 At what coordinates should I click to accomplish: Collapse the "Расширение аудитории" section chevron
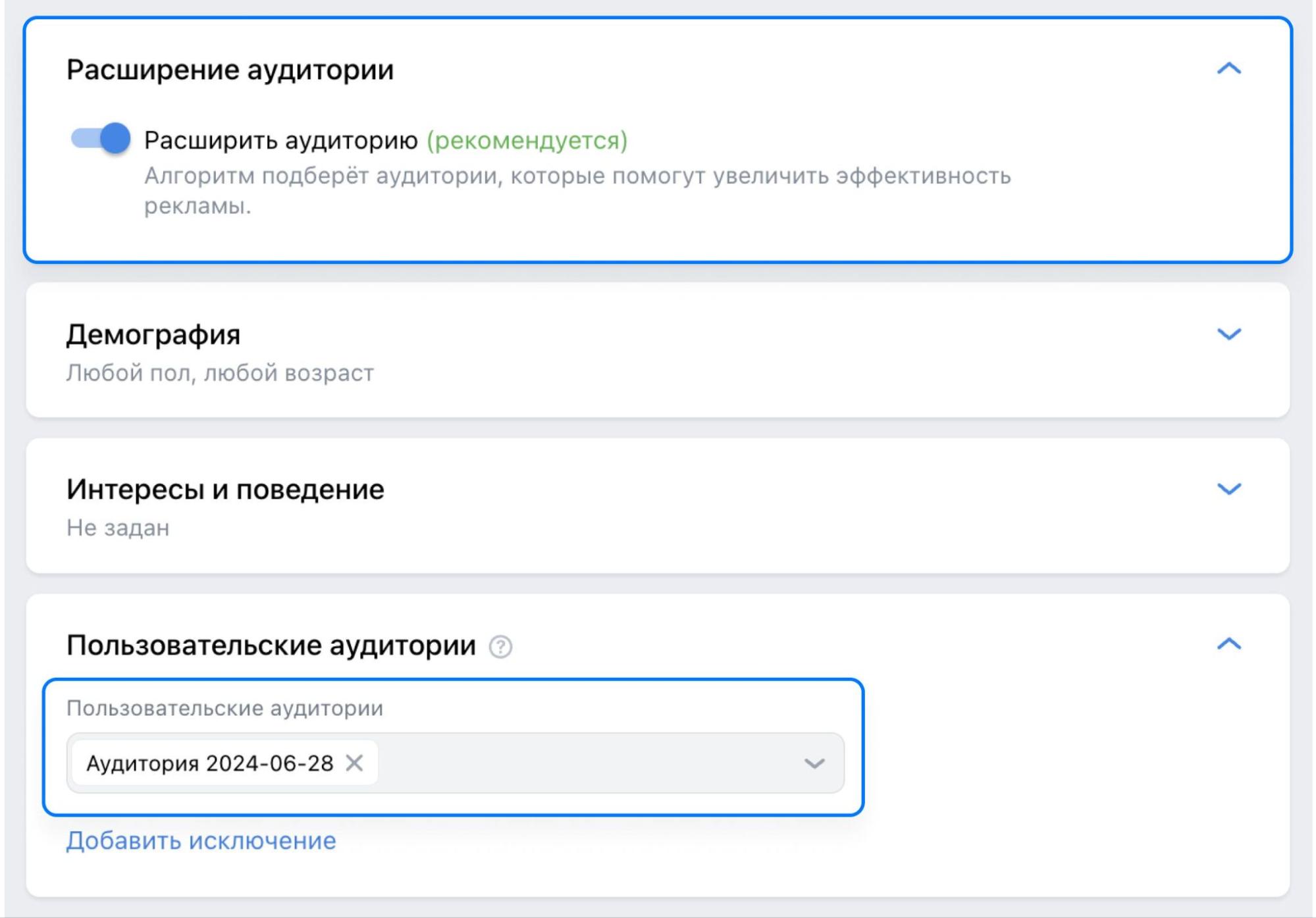pos(1228,68)
